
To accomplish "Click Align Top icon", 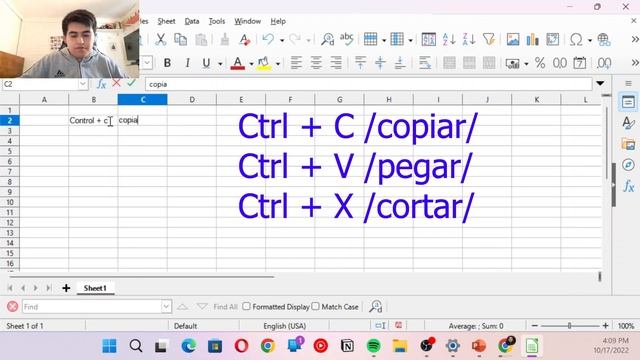I will 360,63.
